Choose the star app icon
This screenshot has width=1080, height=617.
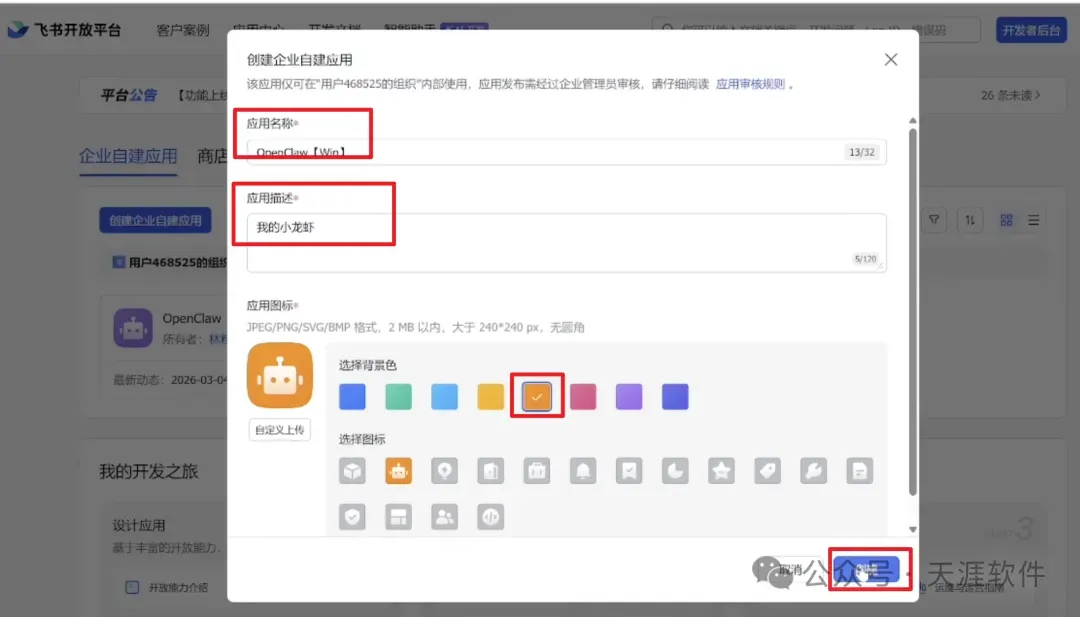click(721, 471)
